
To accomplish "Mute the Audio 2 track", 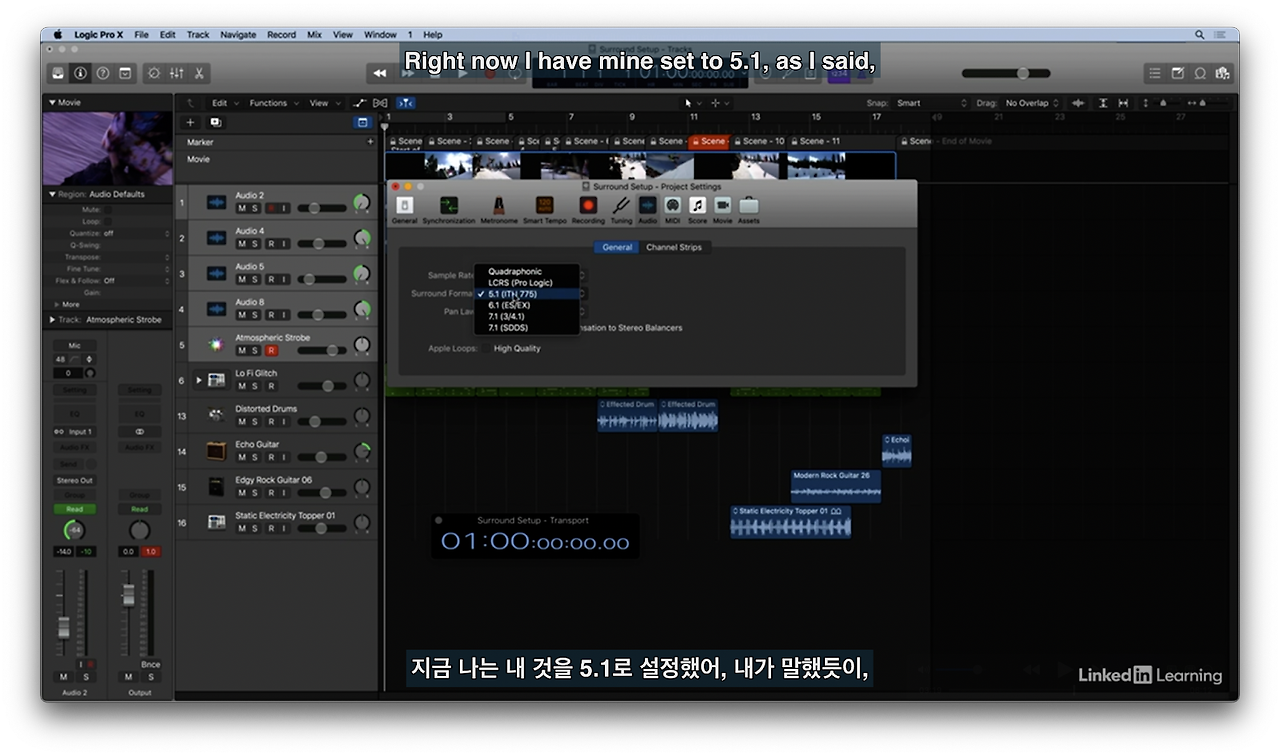I will pos(242,208).
